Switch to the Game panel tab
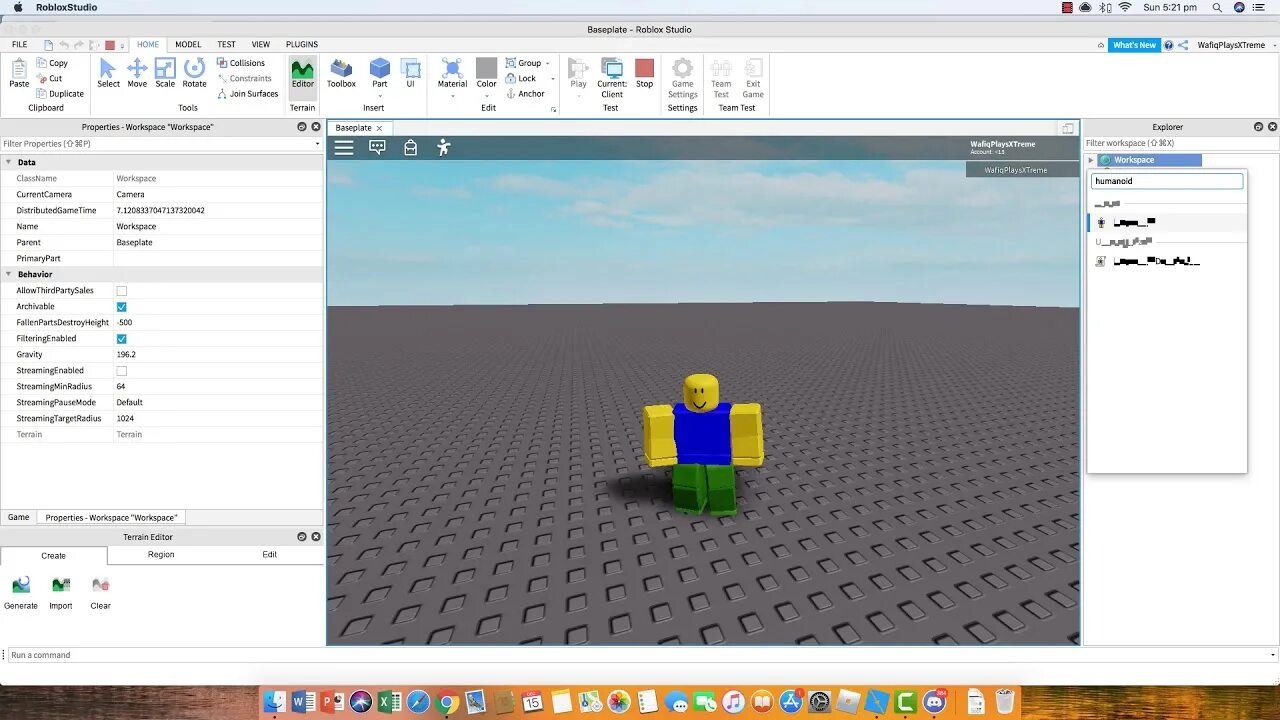The height and width of the screenshot is (720, 1280). tap(19, 517)
